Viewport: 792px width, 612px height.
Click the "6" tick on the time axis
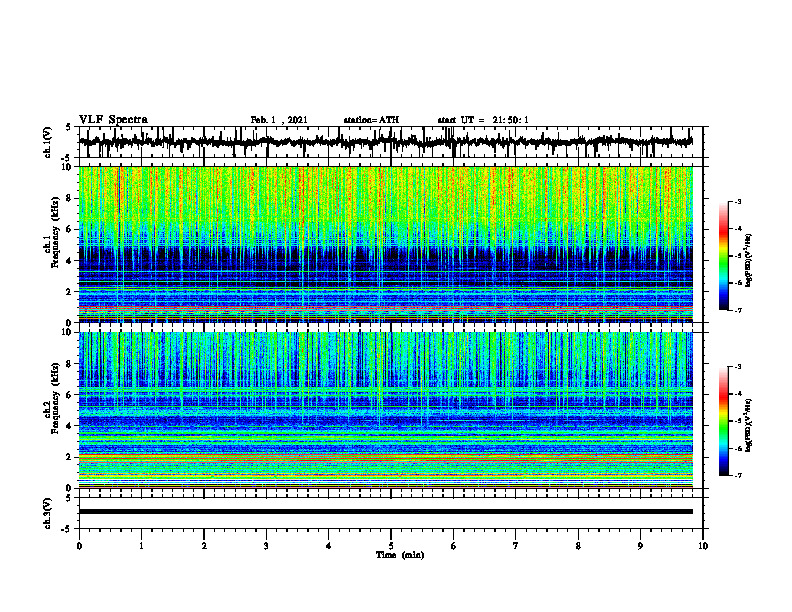coord(454,546)
